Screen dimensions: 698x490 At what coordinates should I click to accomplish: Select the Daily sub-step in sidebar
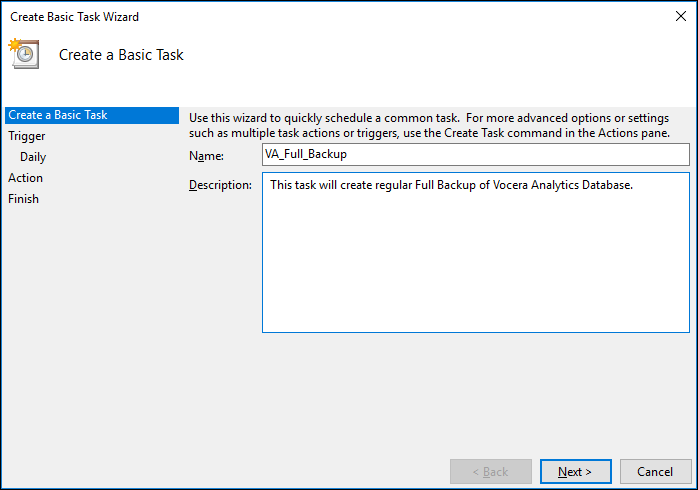coord(33,157)
